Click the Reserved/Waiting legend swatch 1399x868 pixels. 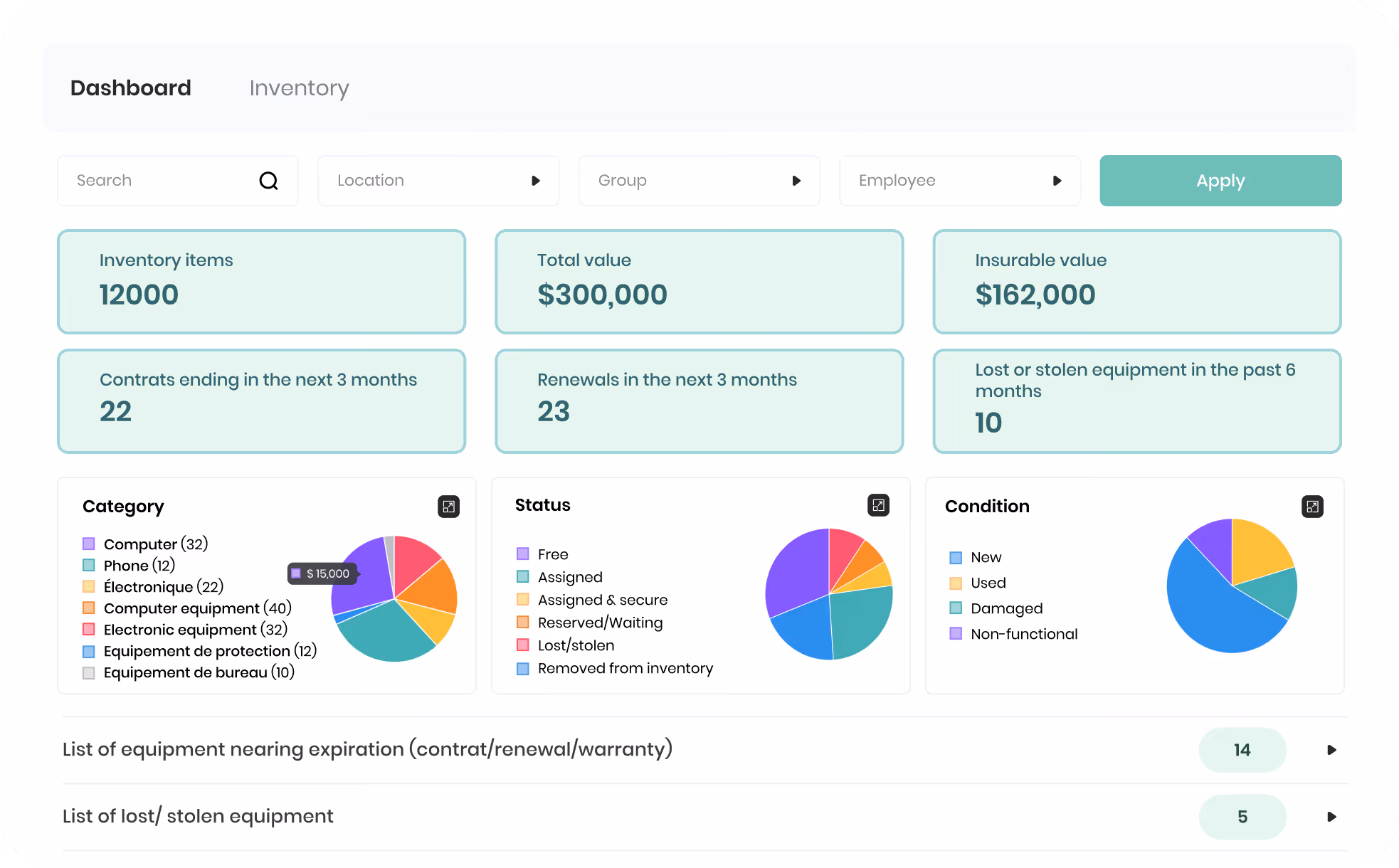523,623
